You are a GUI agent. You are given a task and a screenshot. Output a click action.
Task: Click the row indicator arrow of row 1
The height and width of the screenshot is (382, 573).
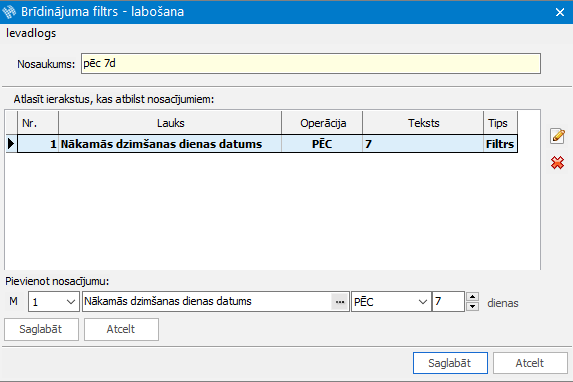(x=11, y=144)
